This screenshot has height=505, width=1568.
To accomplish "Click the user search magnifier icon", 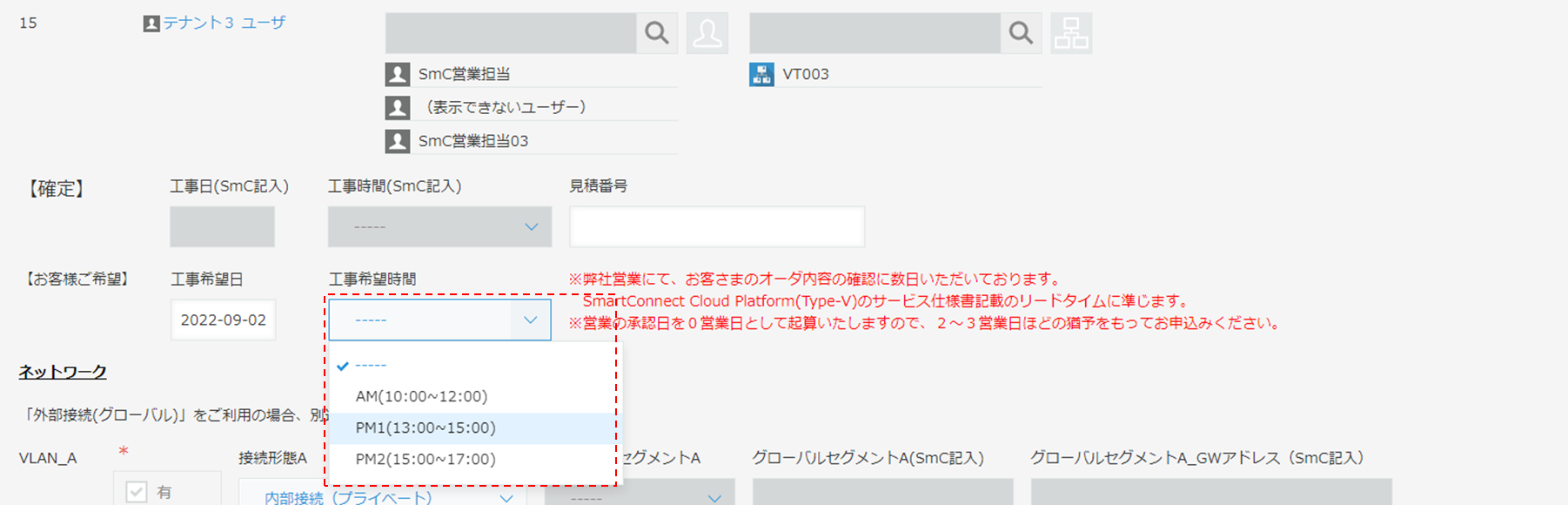I will point(657,33).
